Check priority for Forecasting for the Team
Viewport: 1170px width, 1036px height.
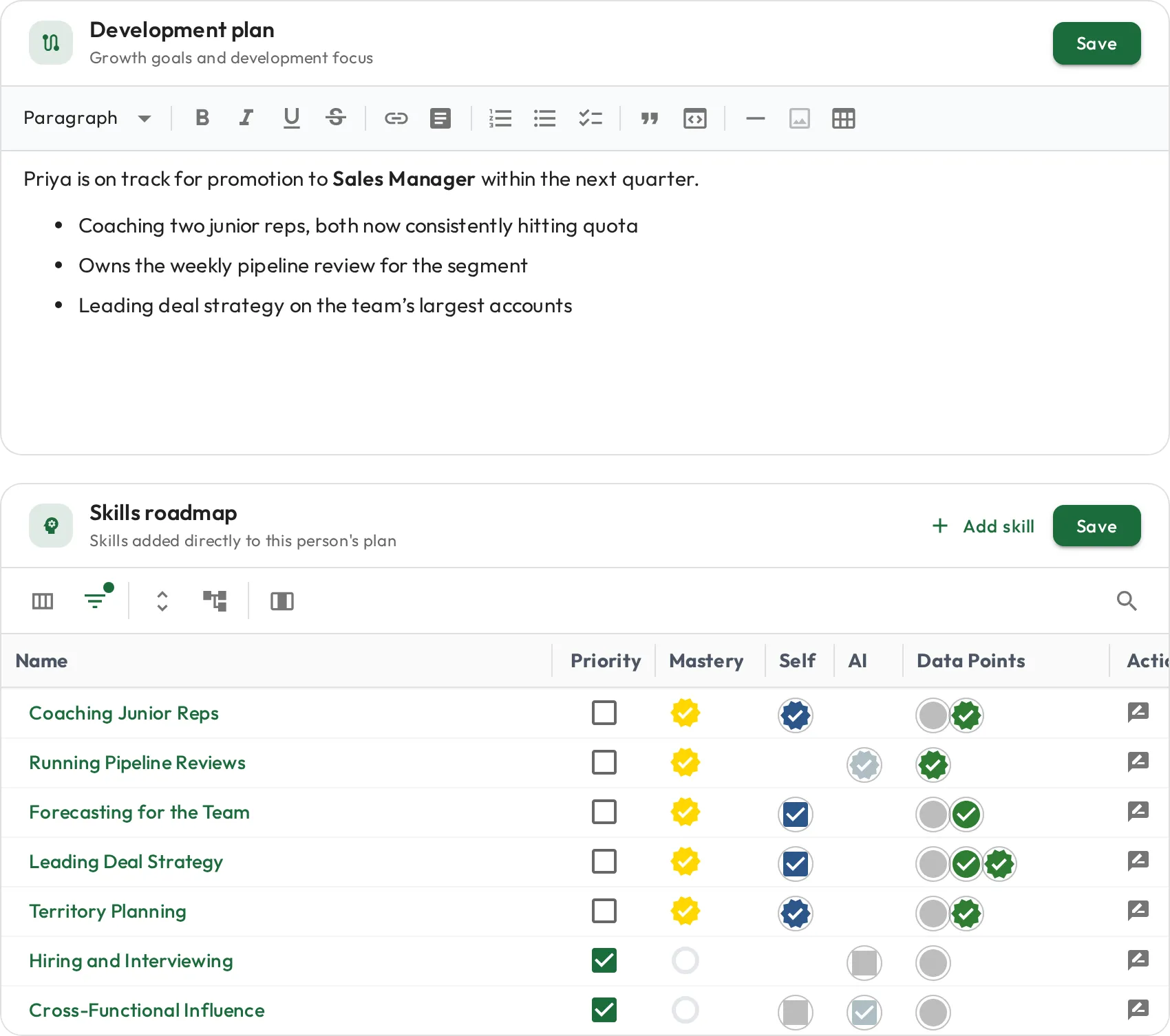604,812
